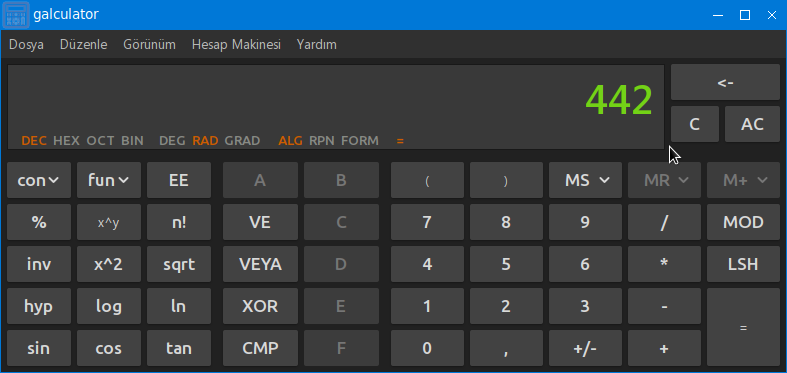This screenshot has height=373, width=787.
Task: Open the Hesap Makinesi menu
Action: (x=236, y=45)
